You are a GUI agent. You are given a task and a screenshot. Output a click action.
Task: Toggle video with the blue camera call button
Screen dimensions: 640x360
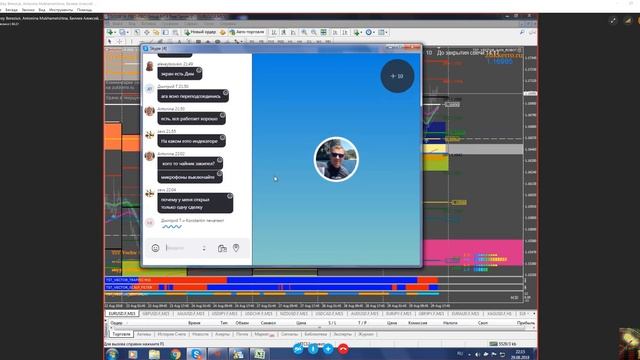pyautogui.click(x=298, y=349)
